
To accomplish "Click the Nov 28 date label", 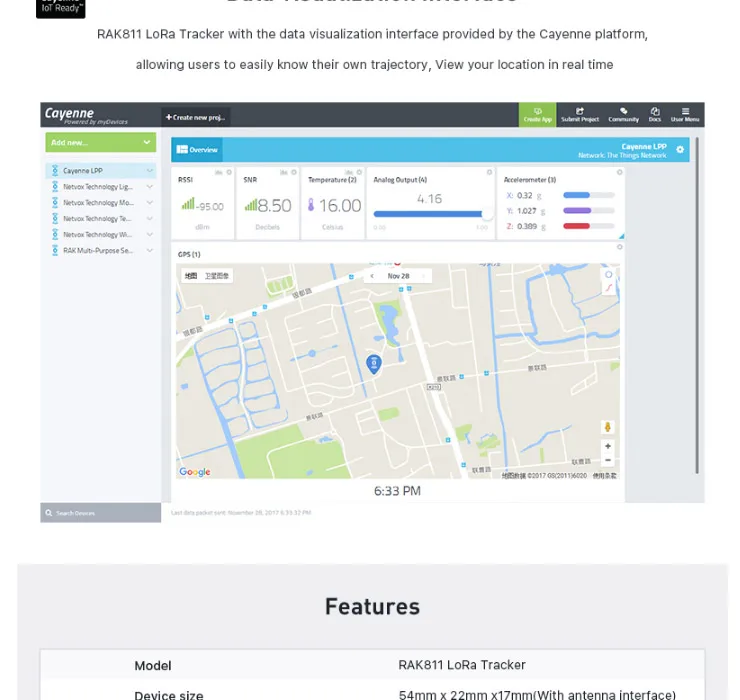I will click(x=398, y=276).
